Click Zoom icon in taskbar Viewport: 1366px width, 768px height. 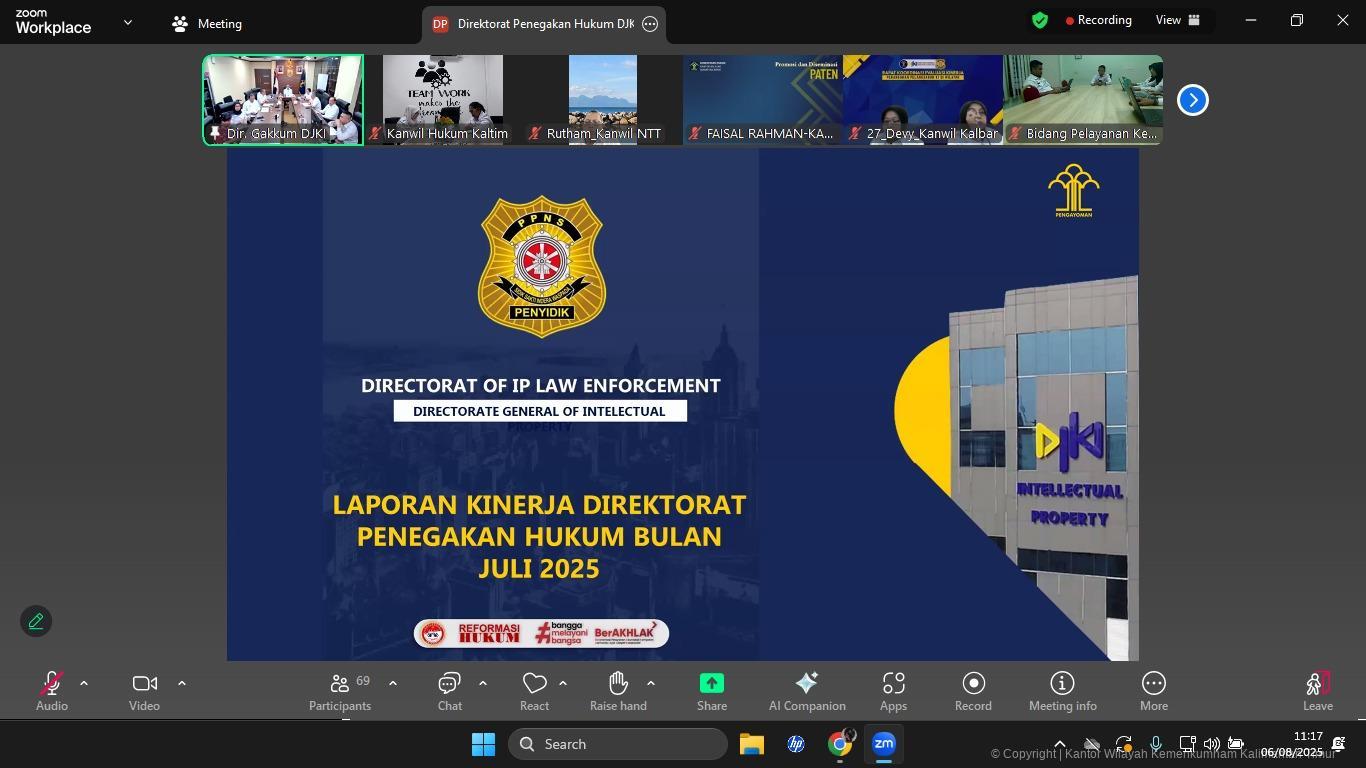[x=884, y=744]
